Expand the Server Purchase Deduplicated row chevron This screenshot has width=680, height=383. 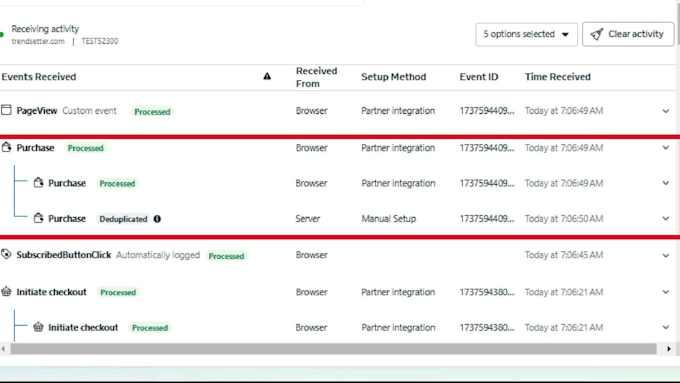pos(666,219)
